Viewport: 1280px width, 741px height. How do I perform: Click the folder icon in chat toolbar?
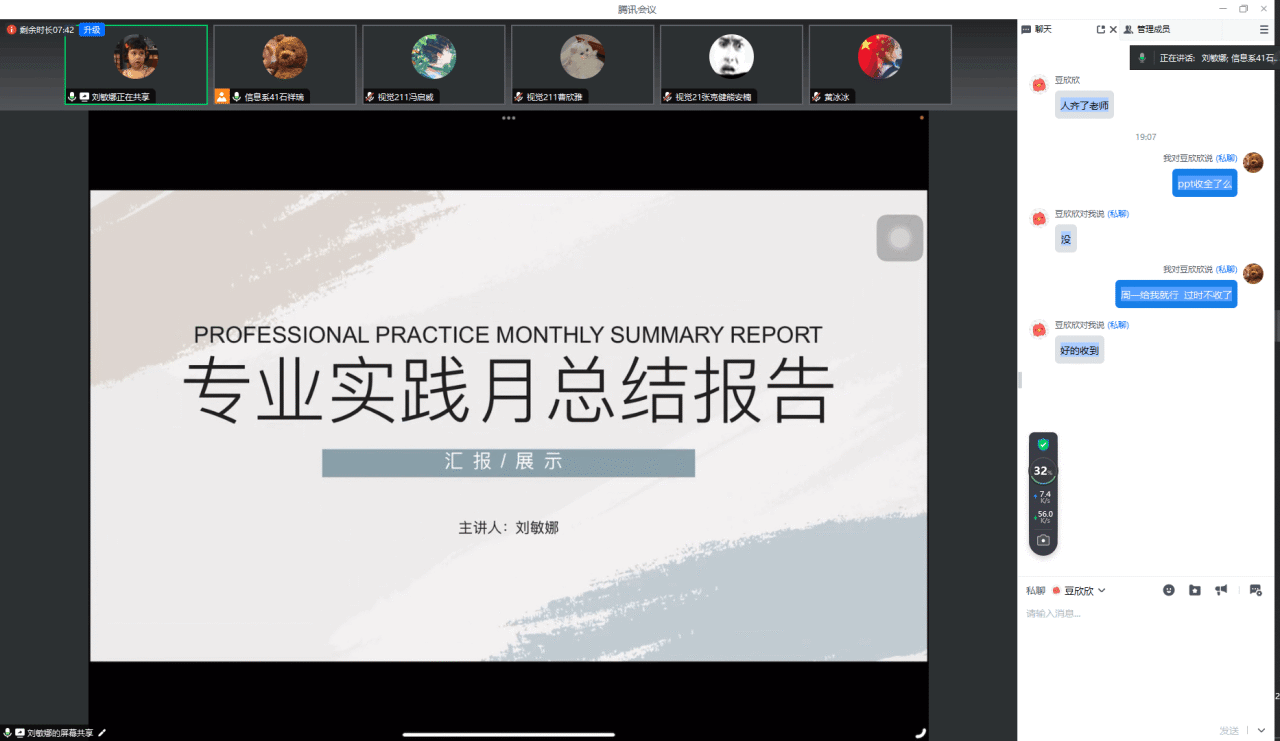pyautogui.click(x=1194, y=590)
